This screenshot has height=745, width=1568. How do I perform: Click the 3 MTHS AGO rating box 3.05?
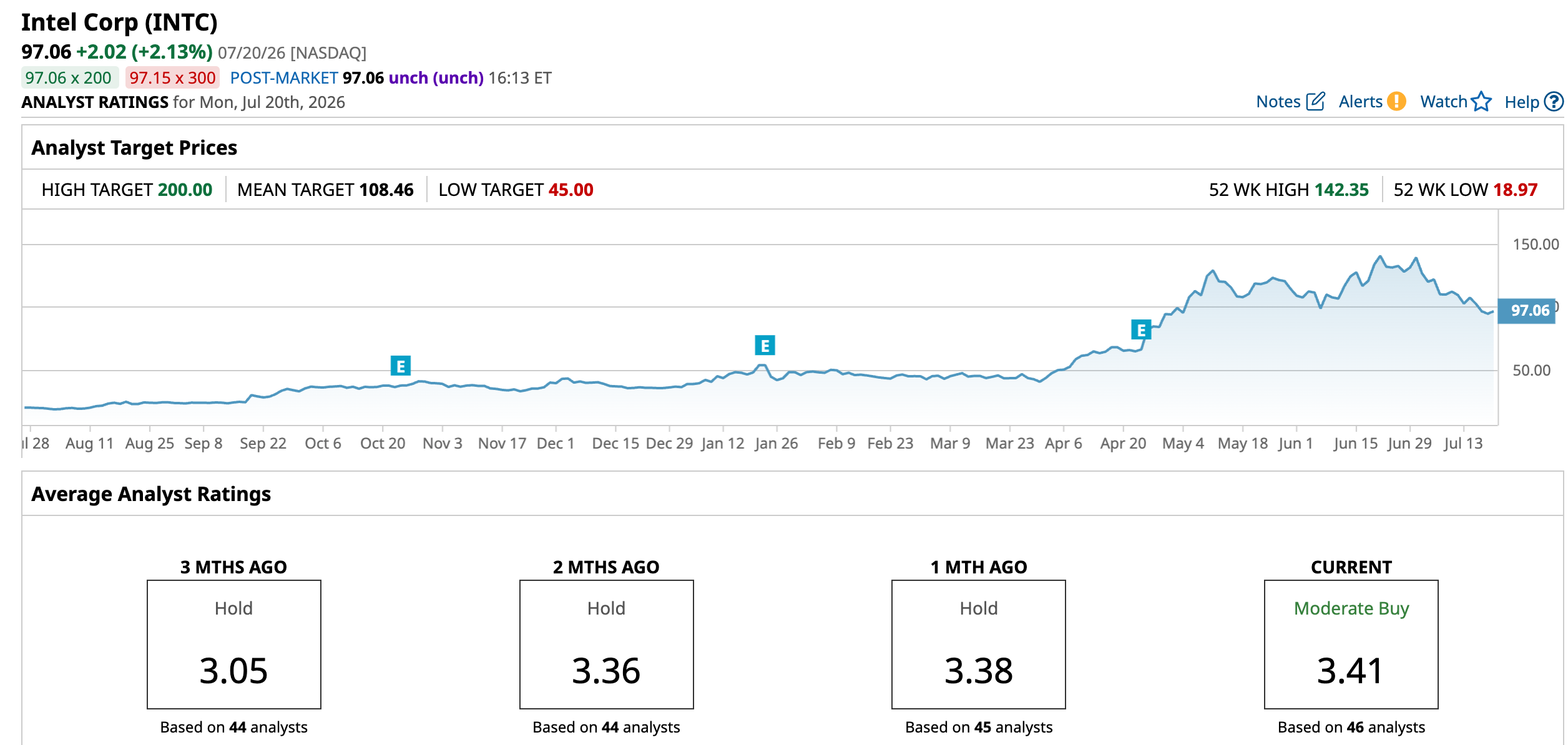pos(234,645)
